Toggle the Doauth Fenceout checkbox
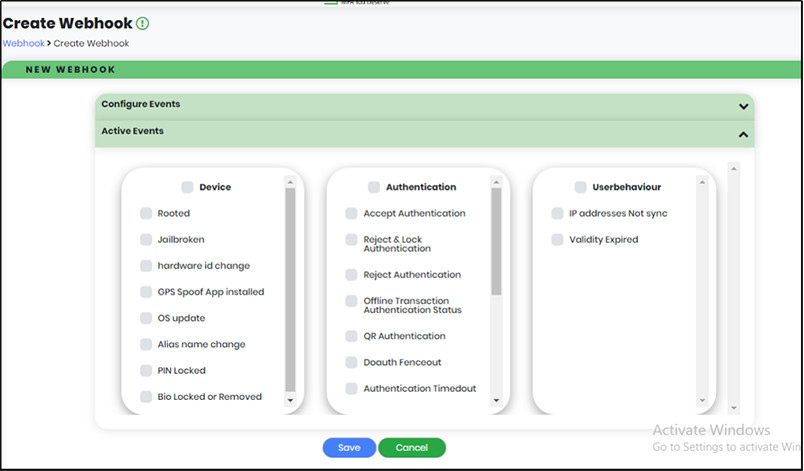This screenshot has width=804, height=471. point(351,362)
